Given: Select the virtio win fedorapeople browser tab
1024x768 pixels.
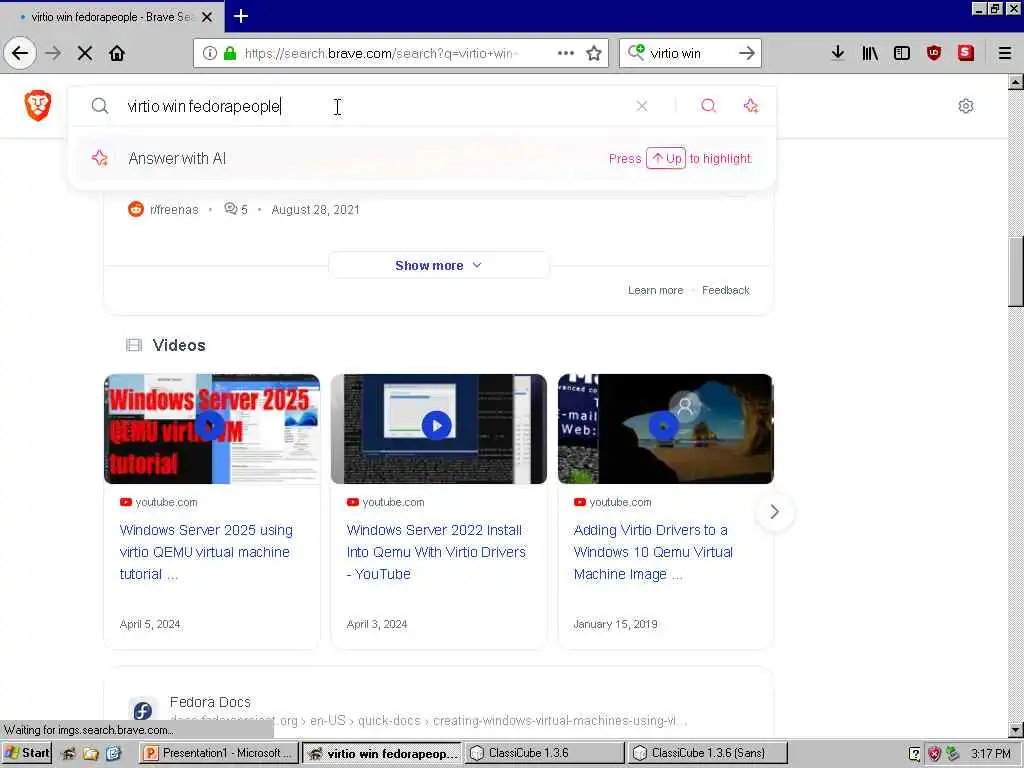Looking at the screenshot, I should 111,17.
